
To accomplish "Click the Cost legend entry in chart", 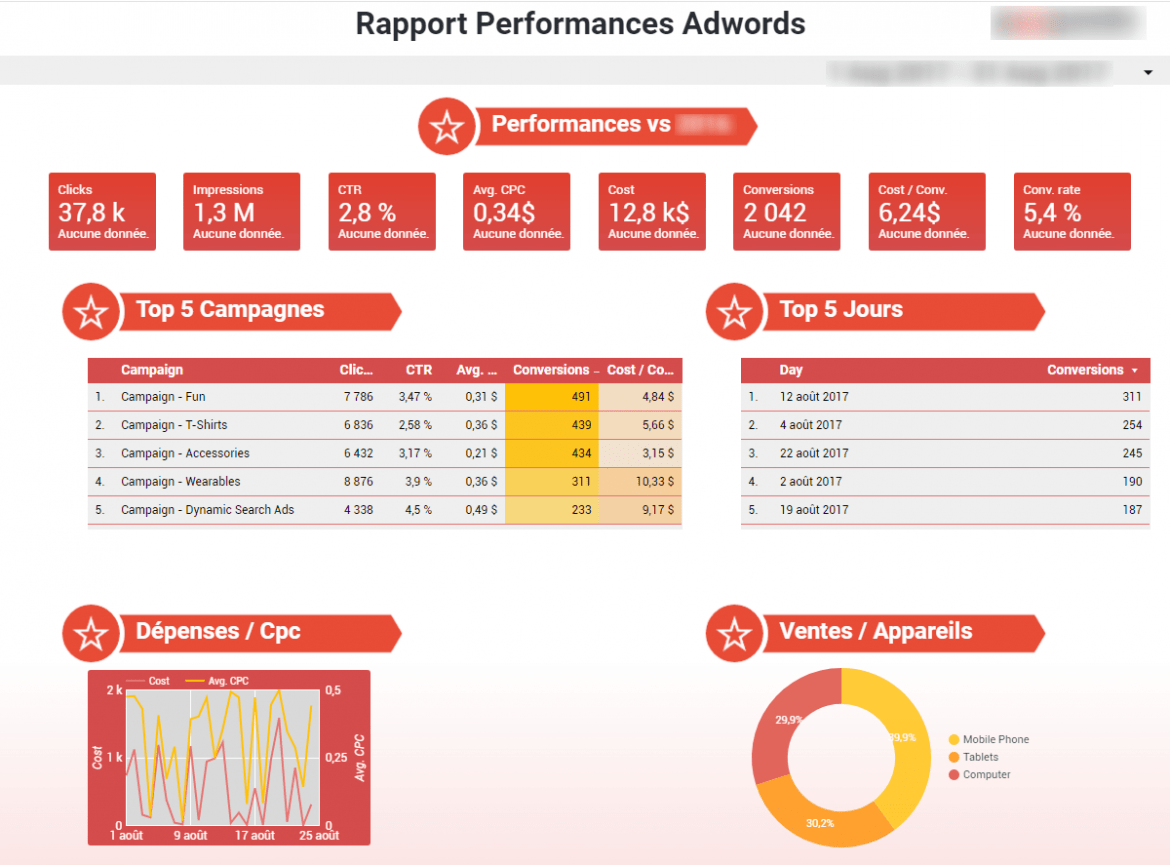I will (x=148, y=681).
